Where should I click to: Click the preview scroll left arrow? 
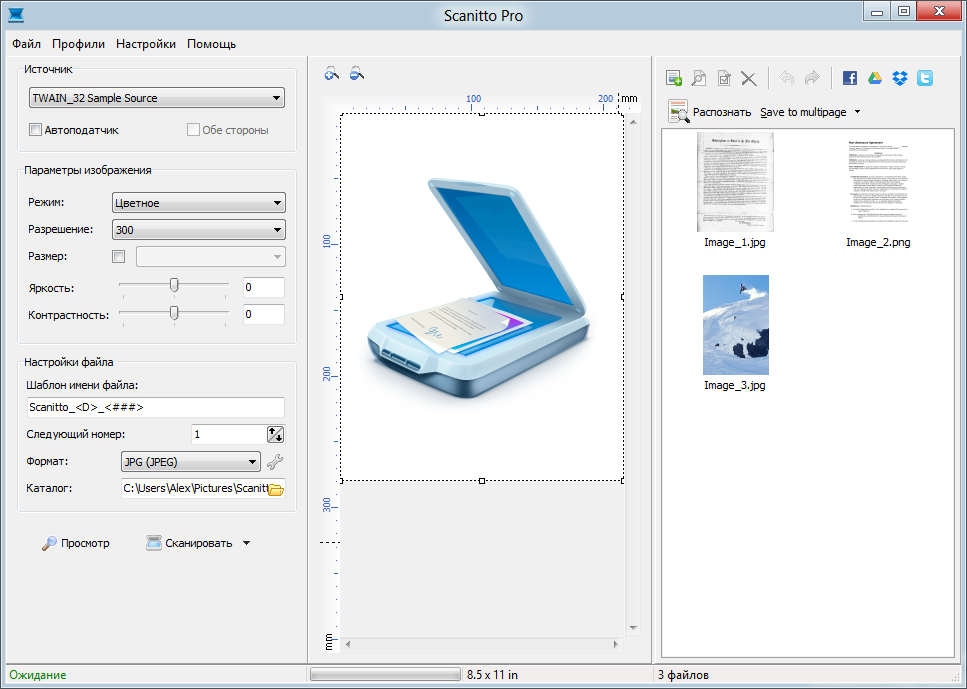[x=348, y=645]
